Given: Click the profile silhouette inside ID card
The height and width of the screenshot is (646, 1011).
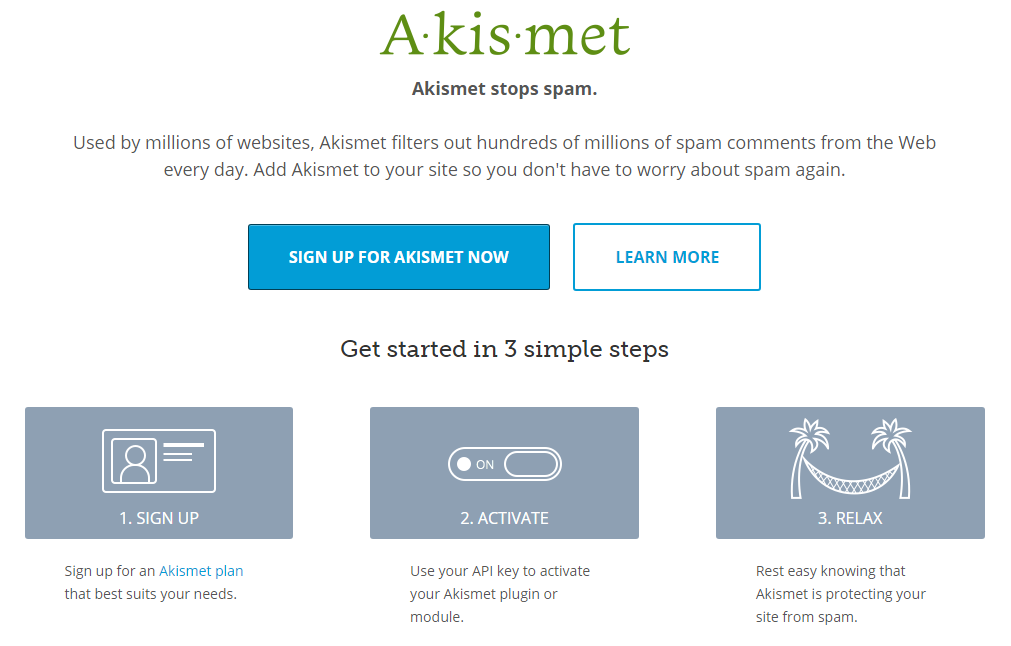Looking at the screenshot, I should (x=134, y=461).
